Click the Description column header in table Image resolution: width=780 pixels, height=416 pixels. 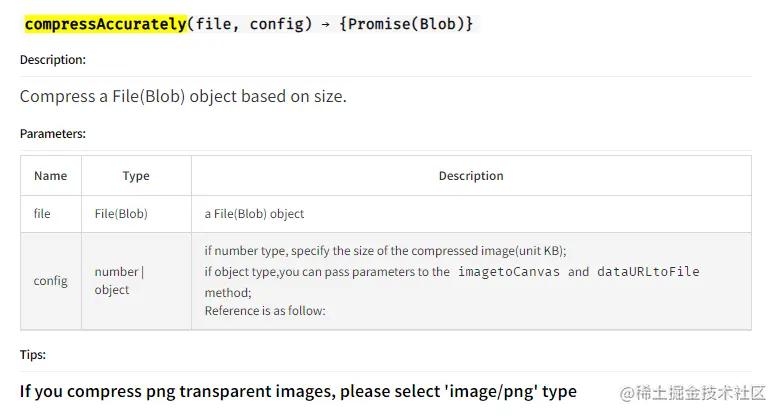[x=471, y=176]
